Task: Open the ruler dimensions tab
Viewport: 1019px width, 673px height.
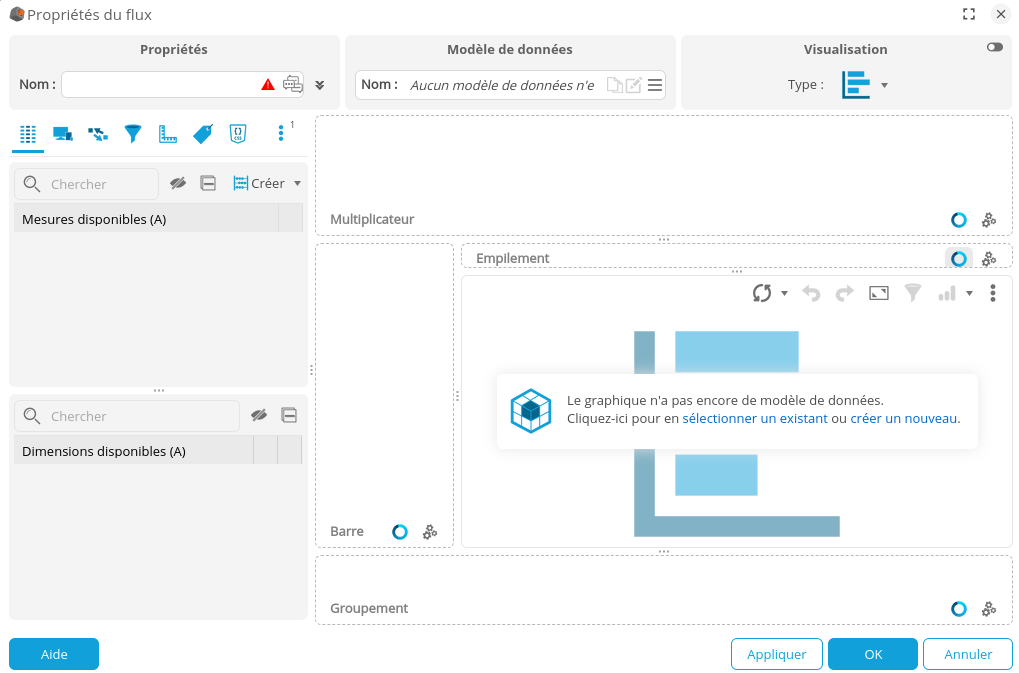Action: (168, 134)
